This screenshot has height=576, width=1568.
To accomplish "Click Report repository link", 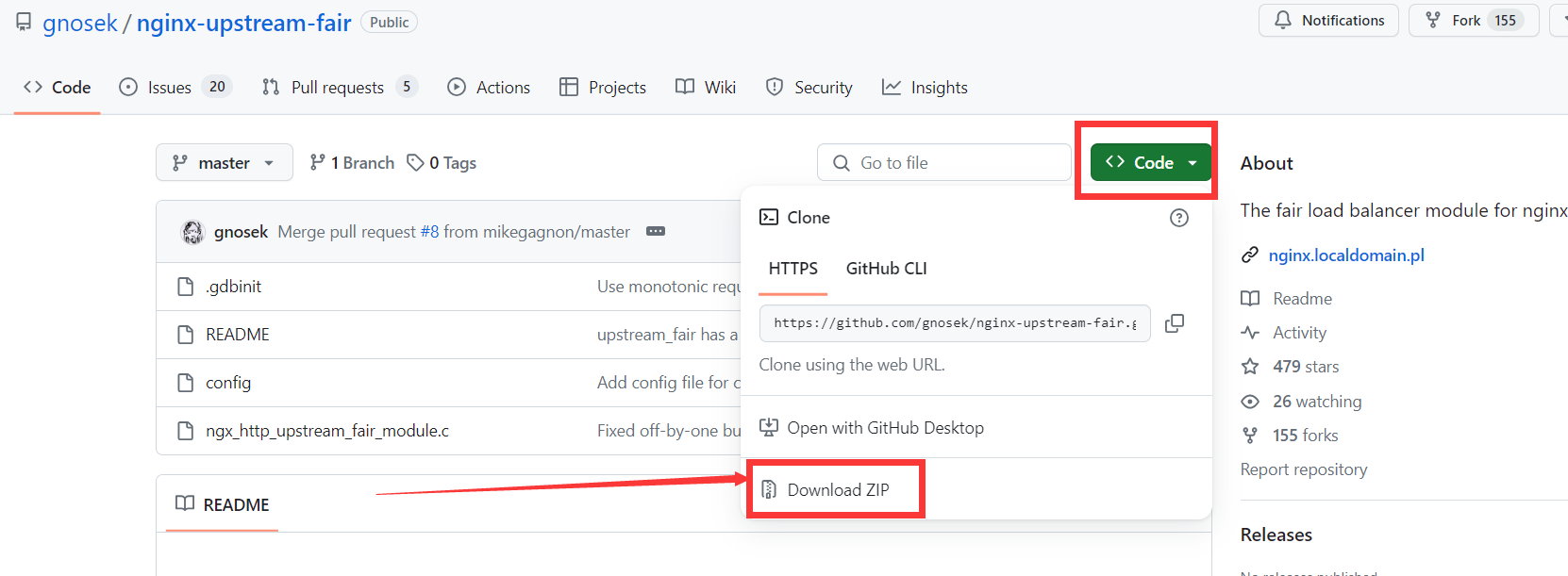I will 1304,469.
